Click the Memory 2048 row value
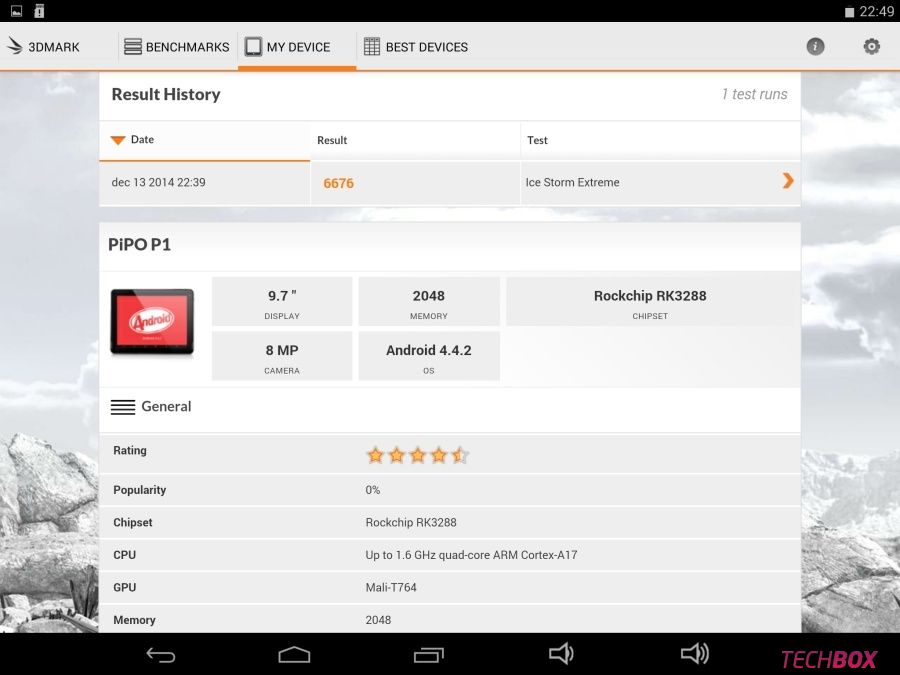900x675 pixels. tap(378, 620)
